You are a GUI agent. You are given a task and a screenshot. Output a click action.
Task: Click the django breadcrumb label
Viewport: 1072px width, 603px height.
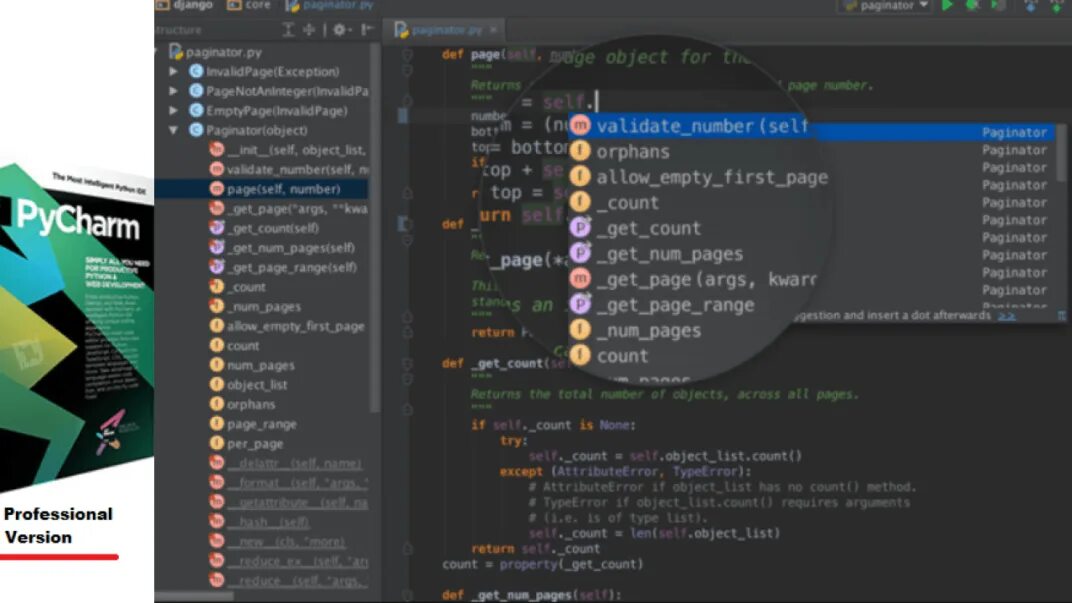tap(192, 5)
